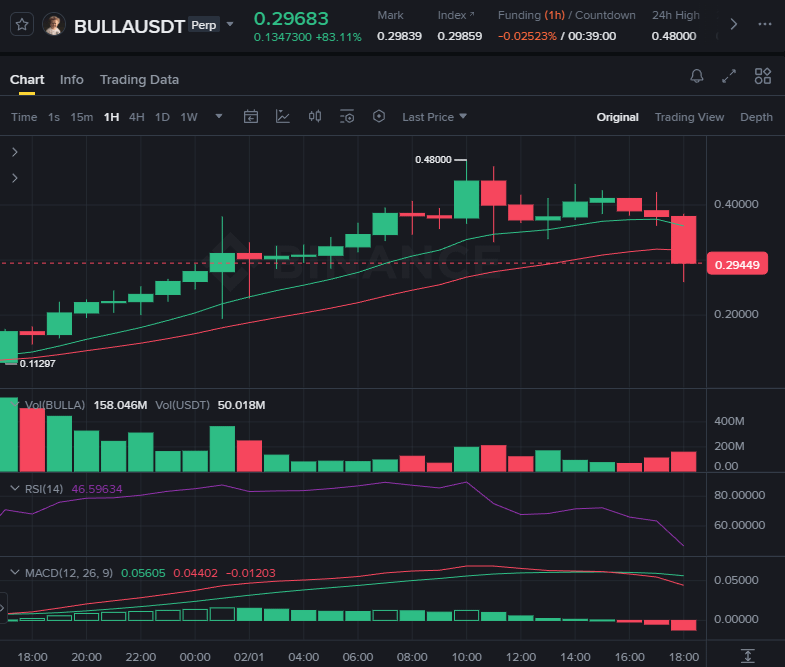Viewport: 785px width, 667px height.
Task: Click the RSI value 46.59634
Action: coord(97,489)
